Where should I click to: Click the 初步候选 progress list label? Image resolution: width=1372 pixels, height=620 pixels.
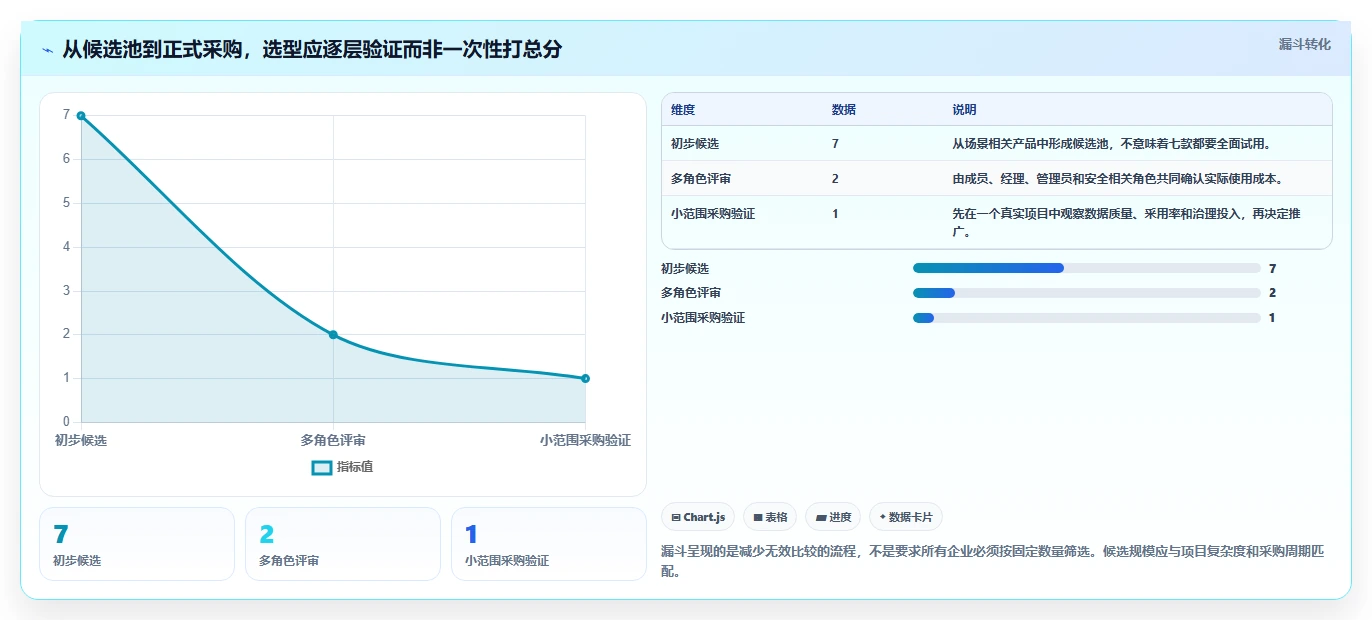[685, 269]
